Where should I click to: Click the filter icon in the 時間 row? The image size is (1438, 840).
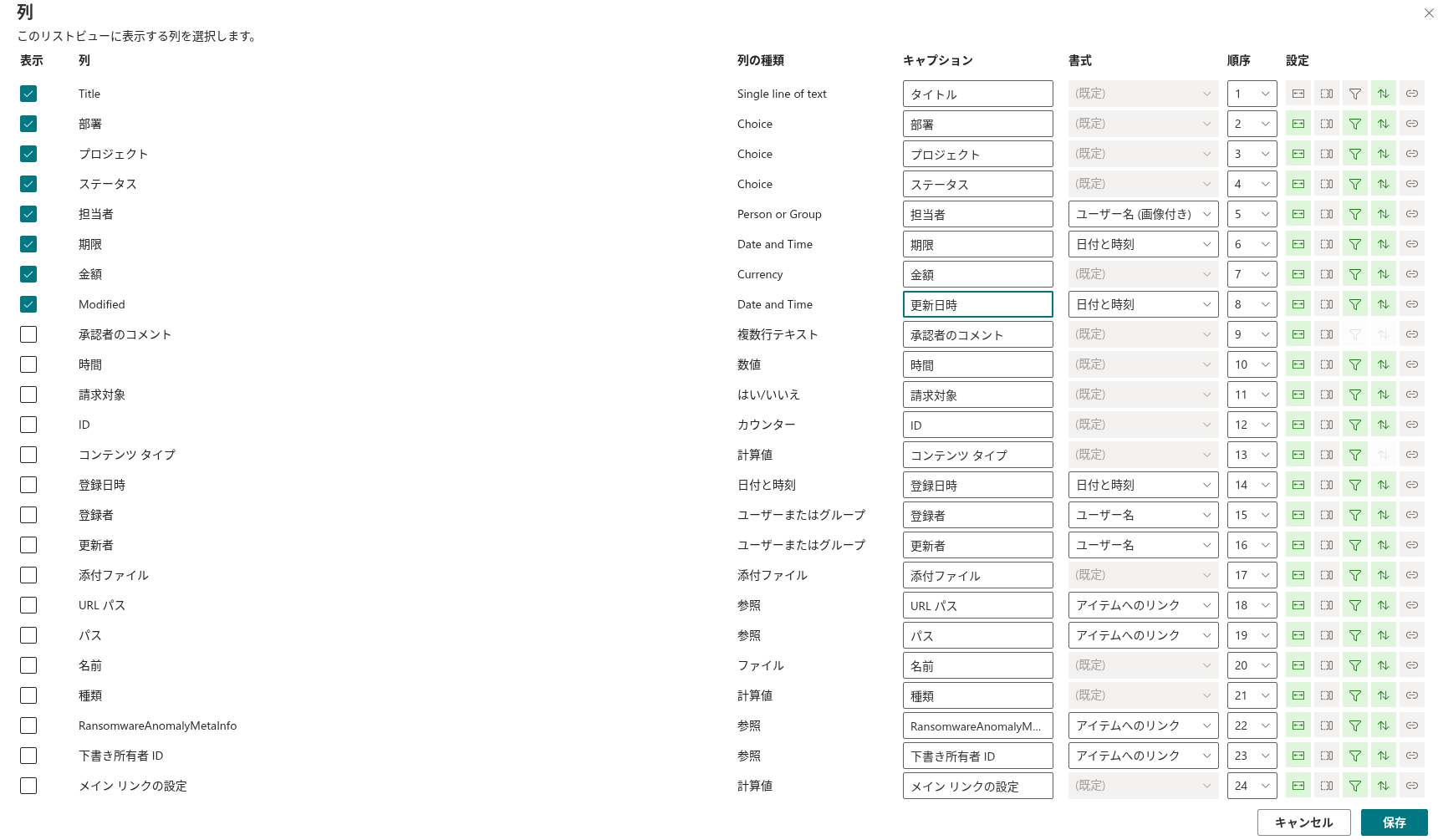click(1355, 364)
